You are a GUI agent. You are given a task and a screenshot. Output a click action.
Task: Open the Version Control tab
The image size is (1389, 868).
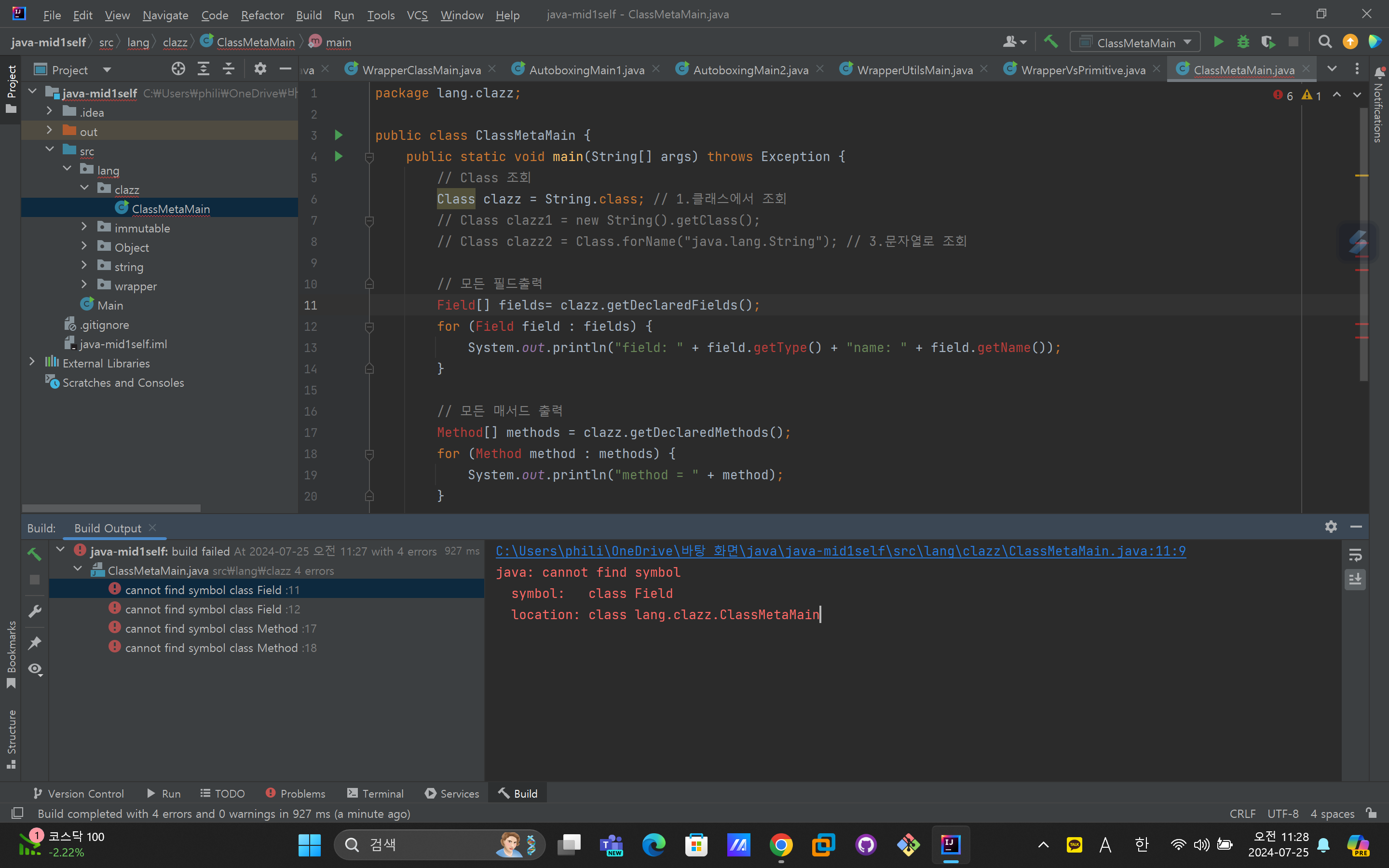(79, 793)
